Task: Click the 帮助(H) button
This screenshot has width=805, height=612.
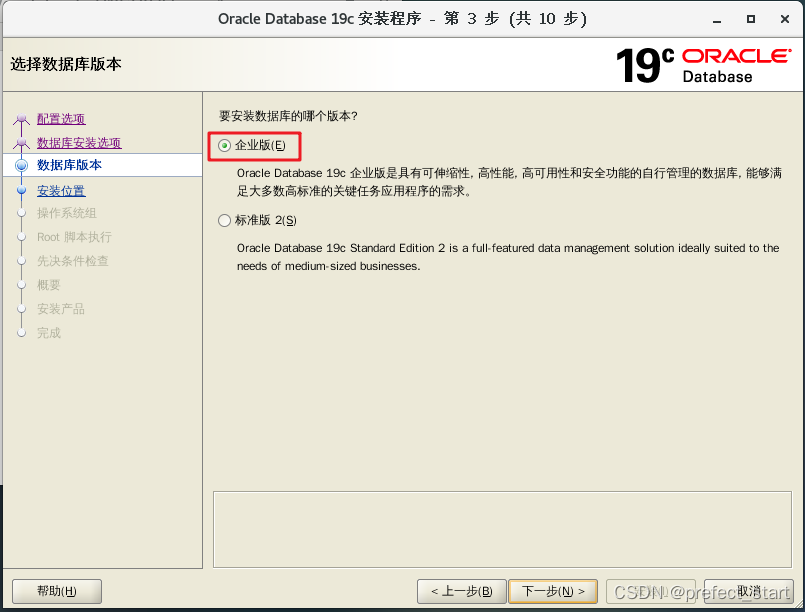Action: [57, 591]
